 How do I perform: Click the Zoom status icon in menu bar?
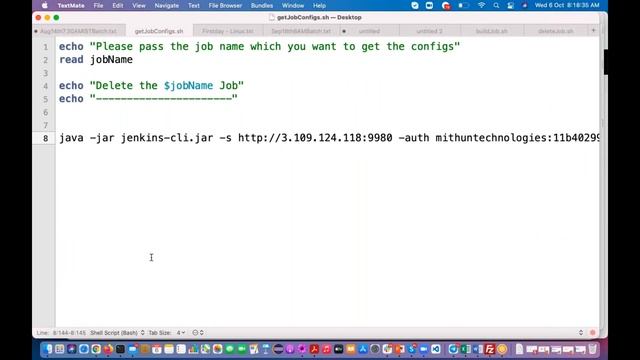tap(429, 6)
